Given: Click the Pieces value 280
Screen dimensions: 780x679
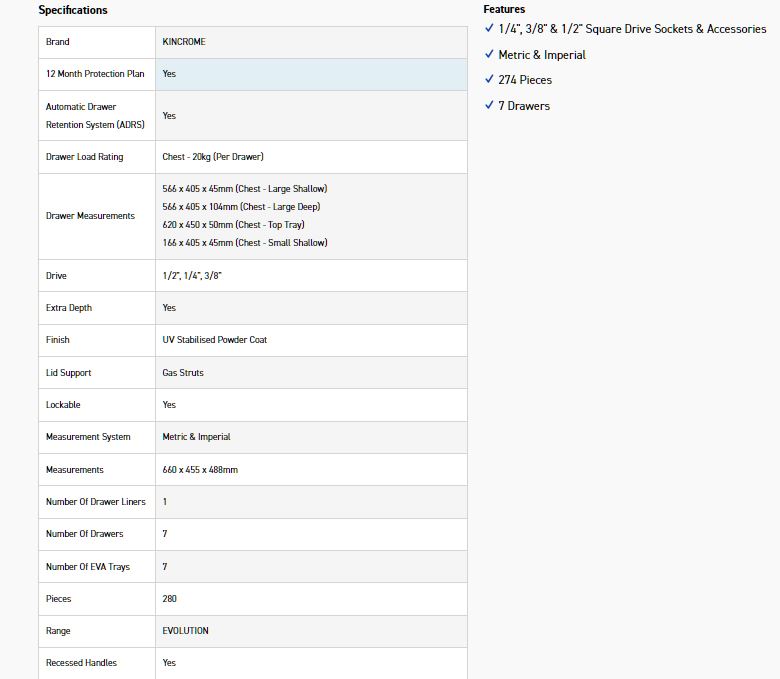Looking at the screenshot, I should (170, 599).
